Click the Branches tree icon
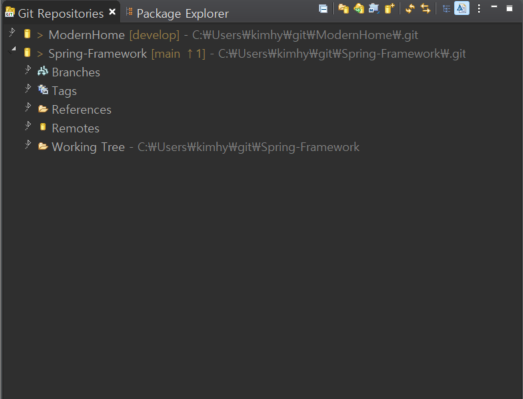The height and width of the screenshot is (399, 523). click(43, 71)
